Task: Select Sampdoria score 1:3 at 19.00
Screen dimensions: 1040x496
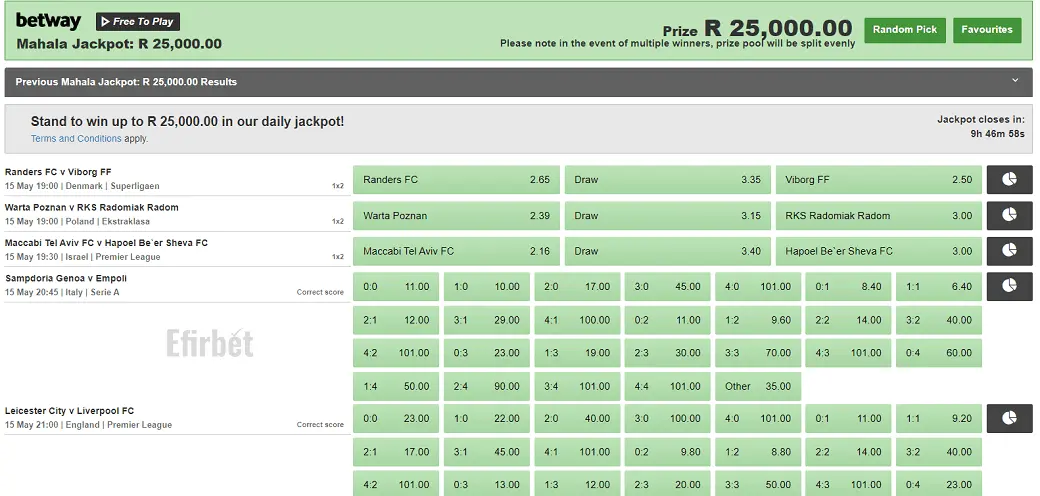Action: pyautogui.click(x=577, y=353)
